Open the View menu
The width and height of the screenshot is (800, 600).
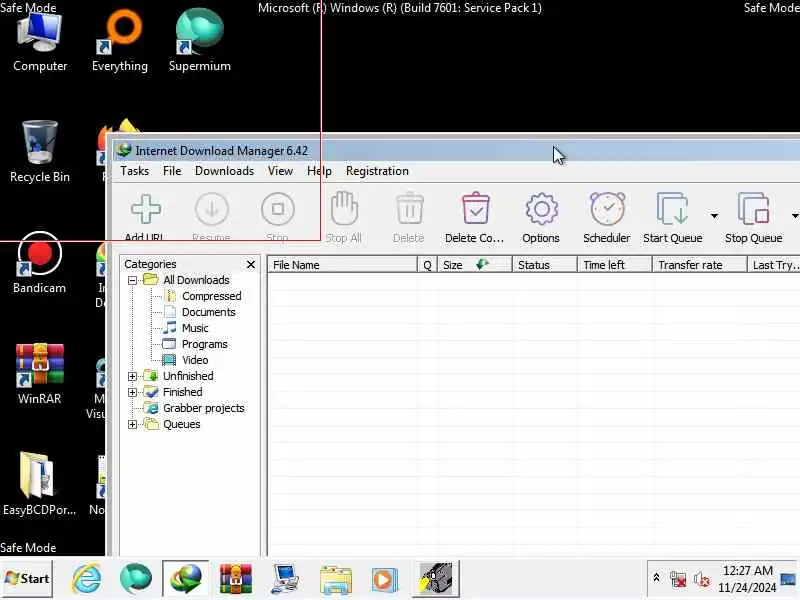(x=281, y=171)
